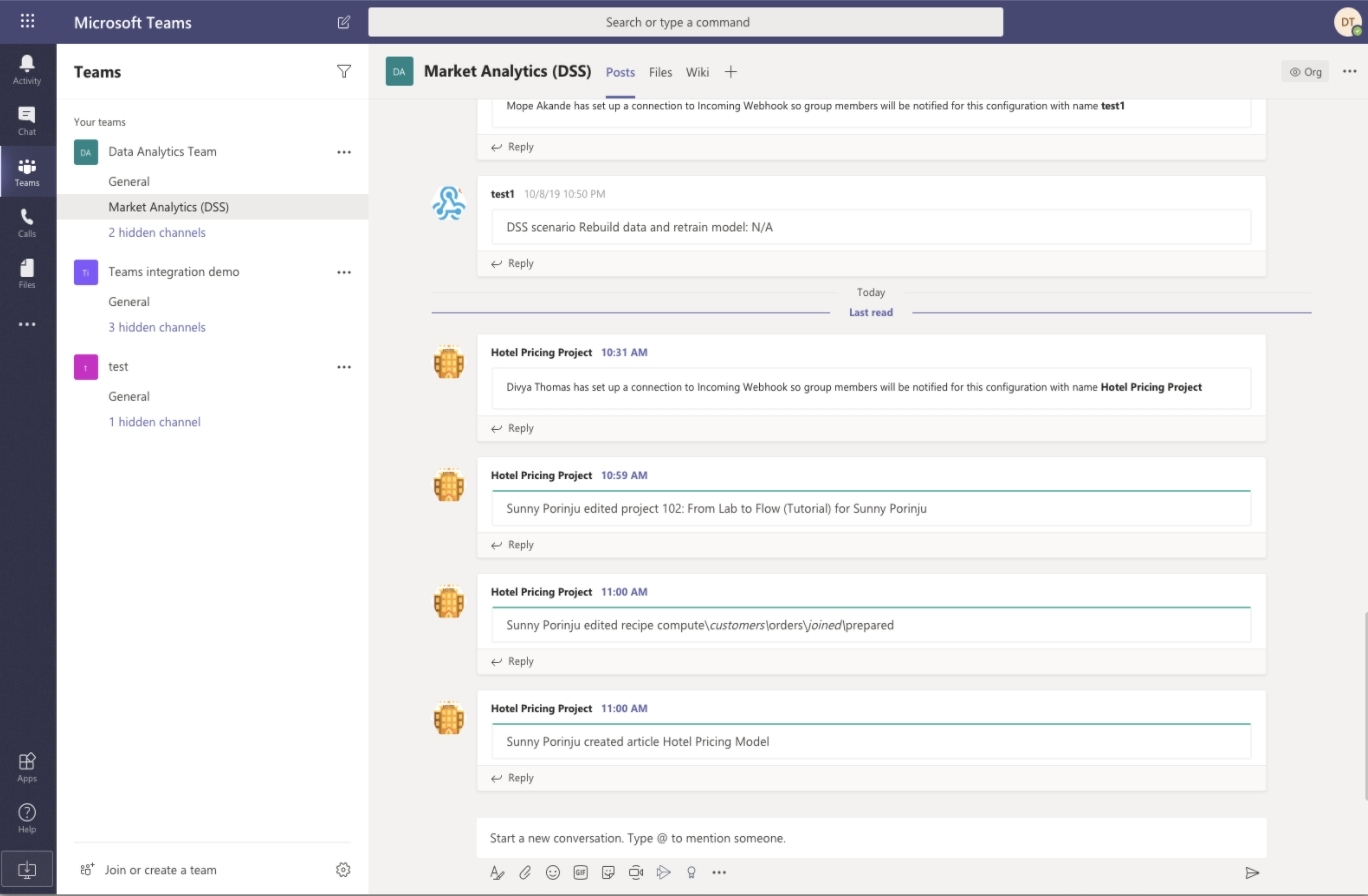Click the search or type a command box
This screenshot has height=896, width=1368.
tap(685, 22)
